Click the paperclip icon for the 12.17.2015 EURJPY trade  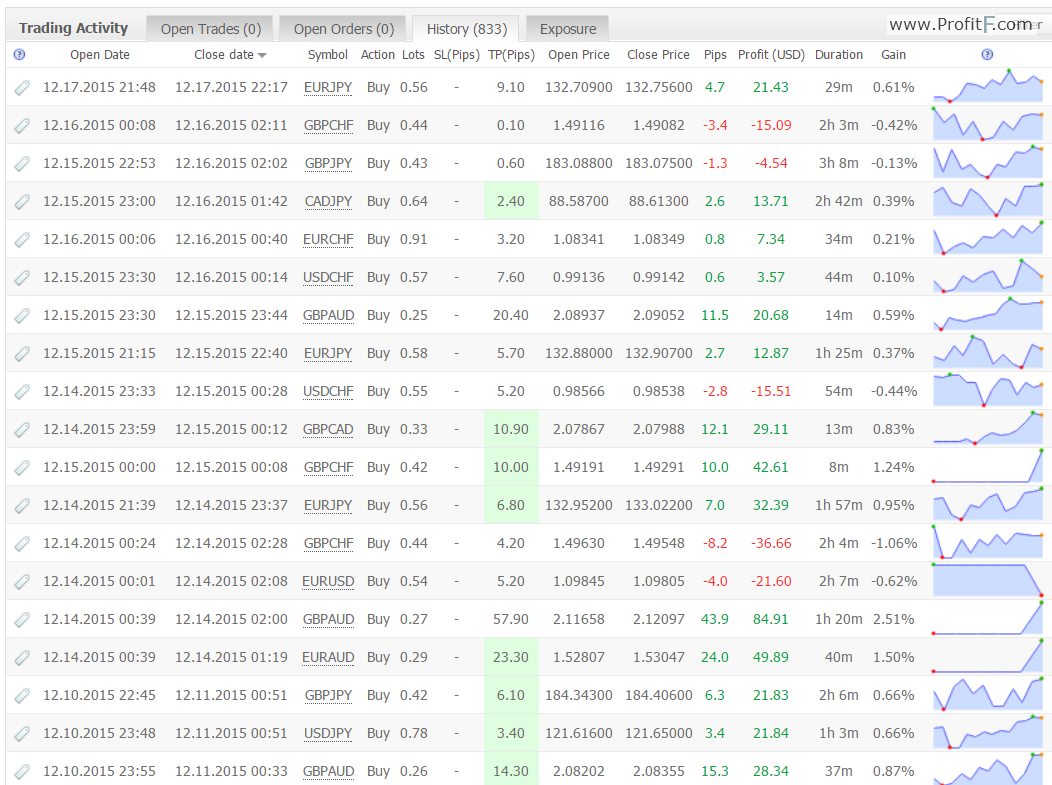click(x=22, y=88)
